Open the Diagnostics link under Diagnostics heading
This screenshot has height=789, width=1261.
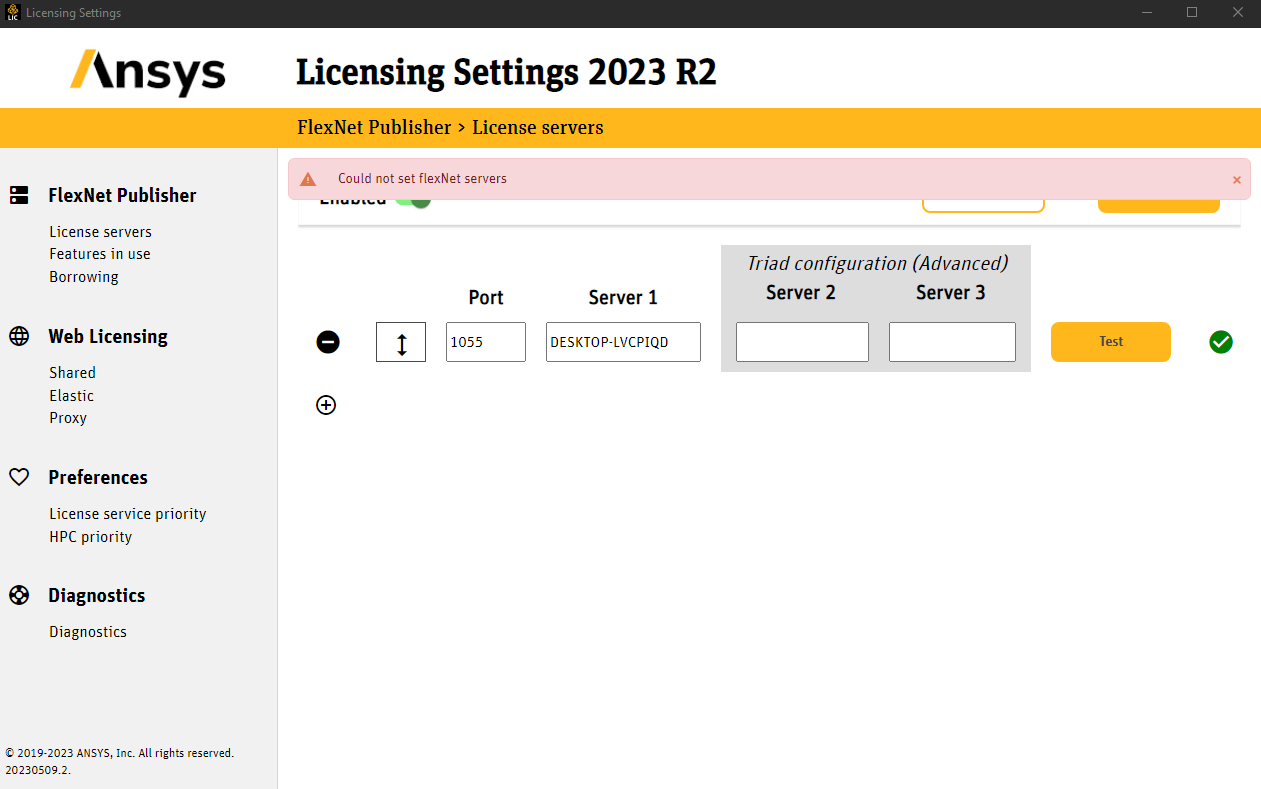[88, 632]
